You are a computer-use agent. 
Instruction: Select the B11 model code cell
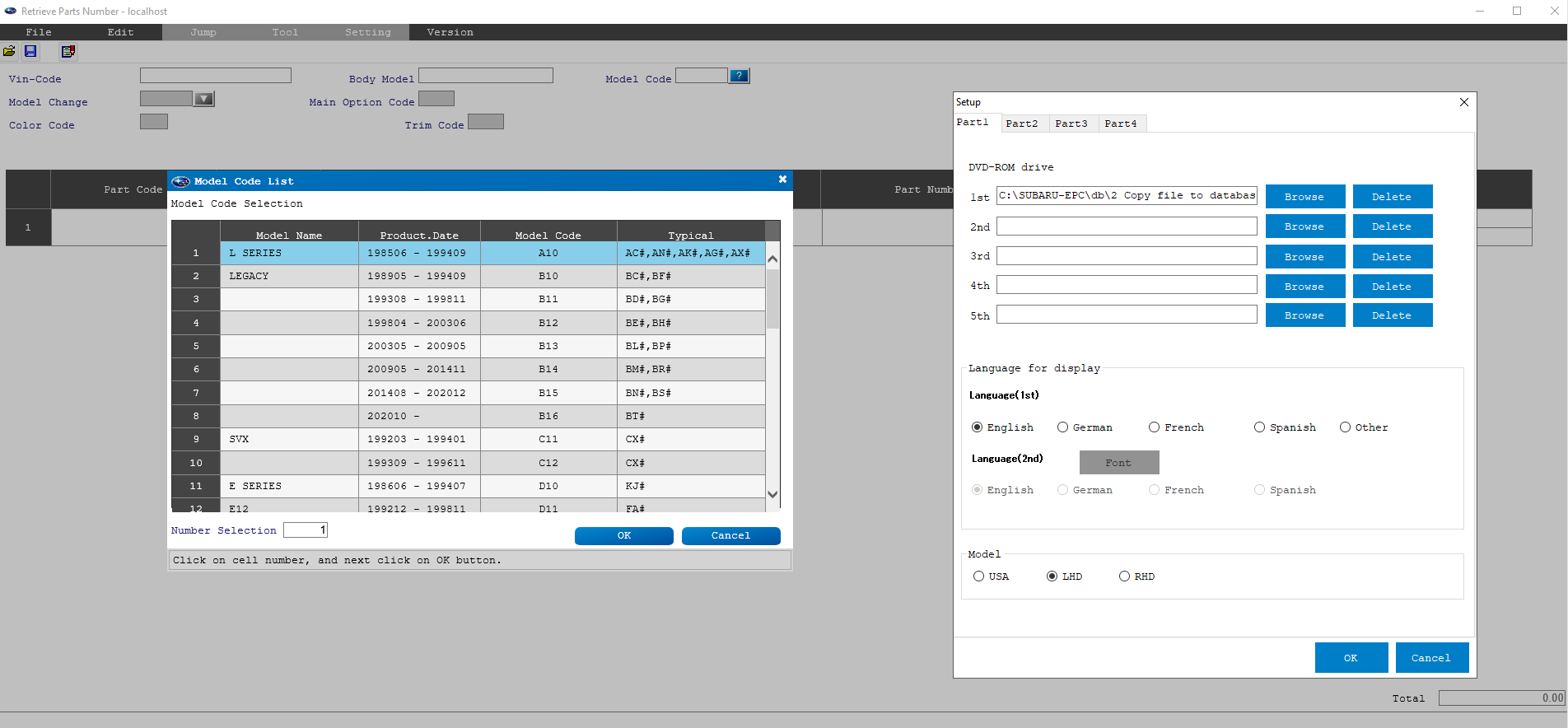(x=548, y=299)
